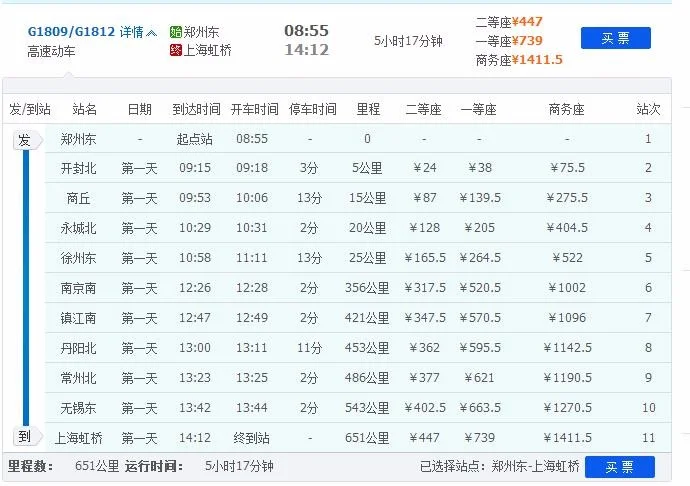
Task: Click the 停车时间 column header
Action: [312, 109]
